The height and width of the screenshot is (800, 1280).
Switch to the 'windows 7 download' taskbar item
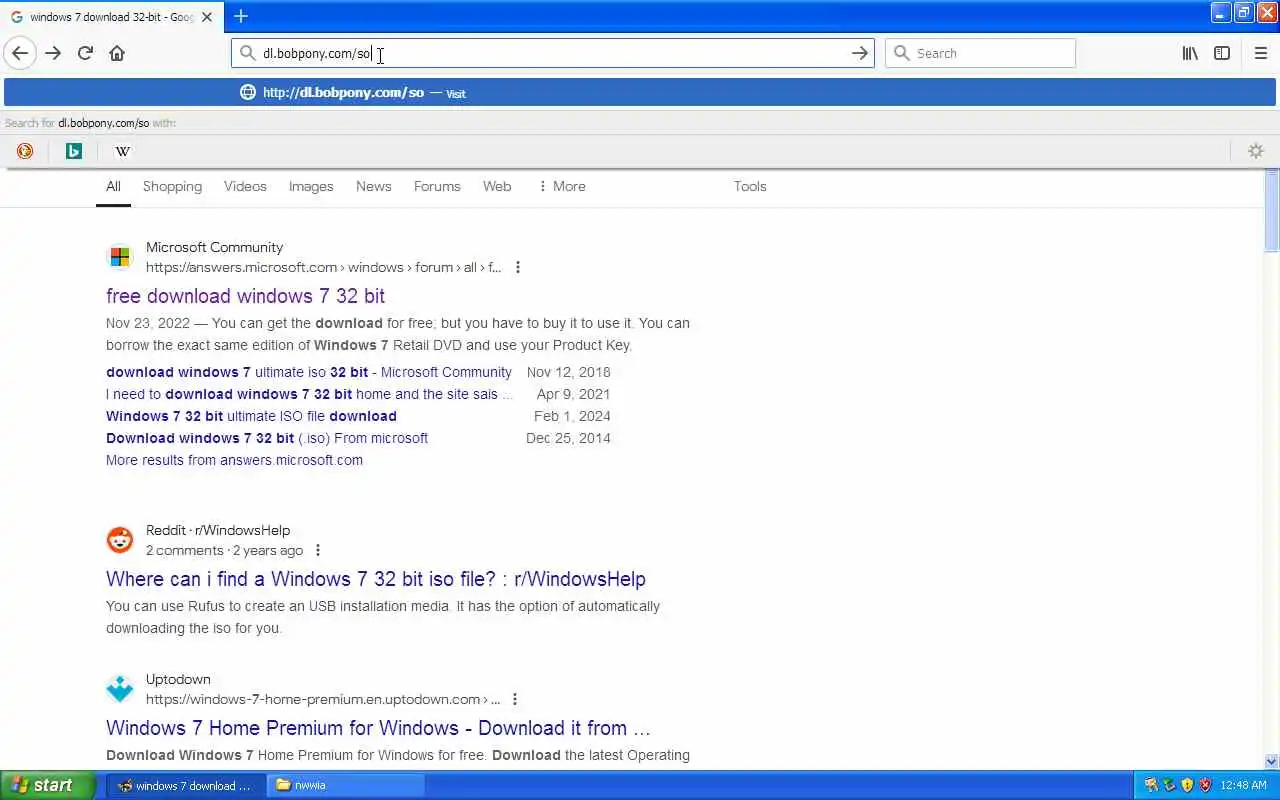coord(187,785)
